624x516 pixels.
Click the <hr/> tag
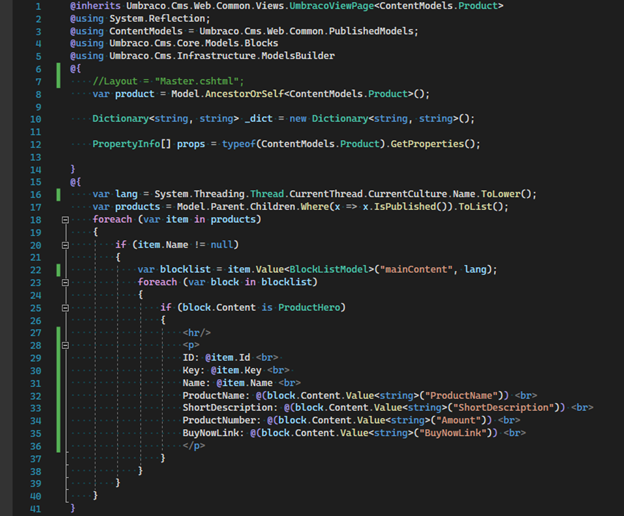(197, 333)
